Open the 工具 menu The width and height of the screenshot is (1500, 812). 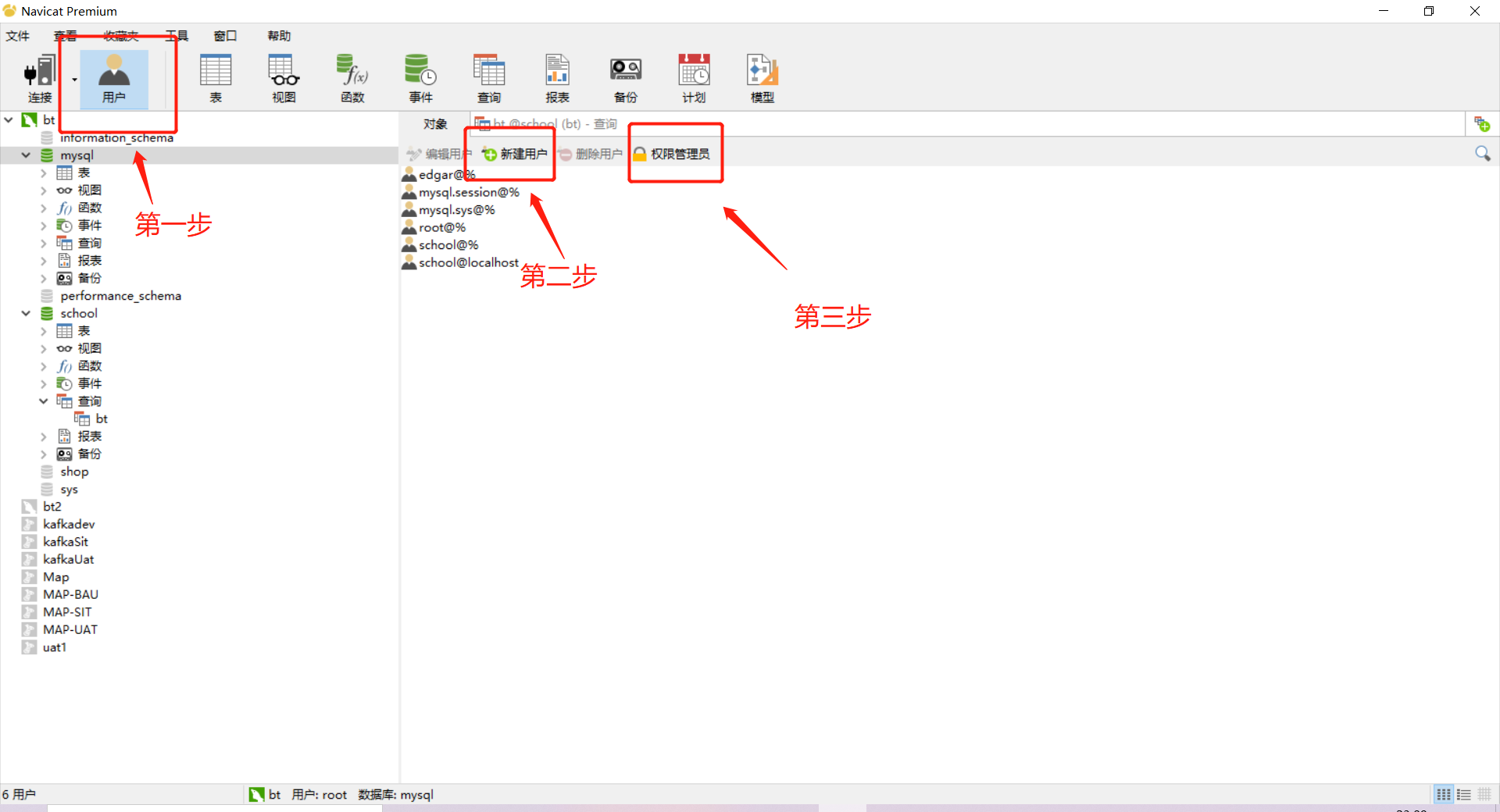(x=177, y=36)
